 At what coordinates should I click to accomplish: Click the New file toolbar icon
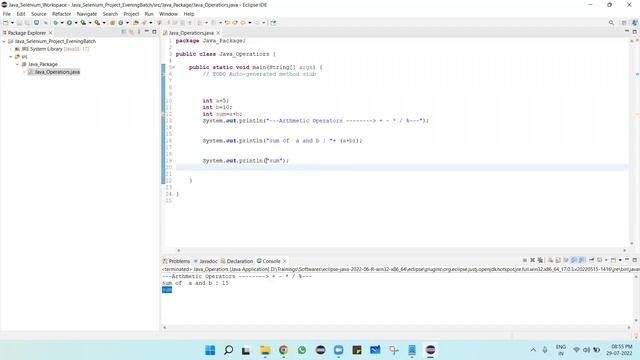(5, 23)
